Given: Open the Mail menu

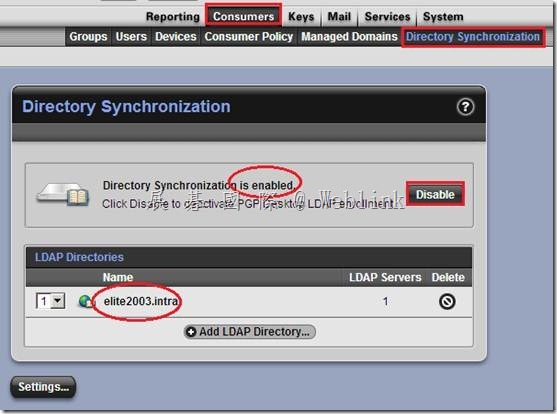Looking at the screenshot, I should [x=339, y=17].
